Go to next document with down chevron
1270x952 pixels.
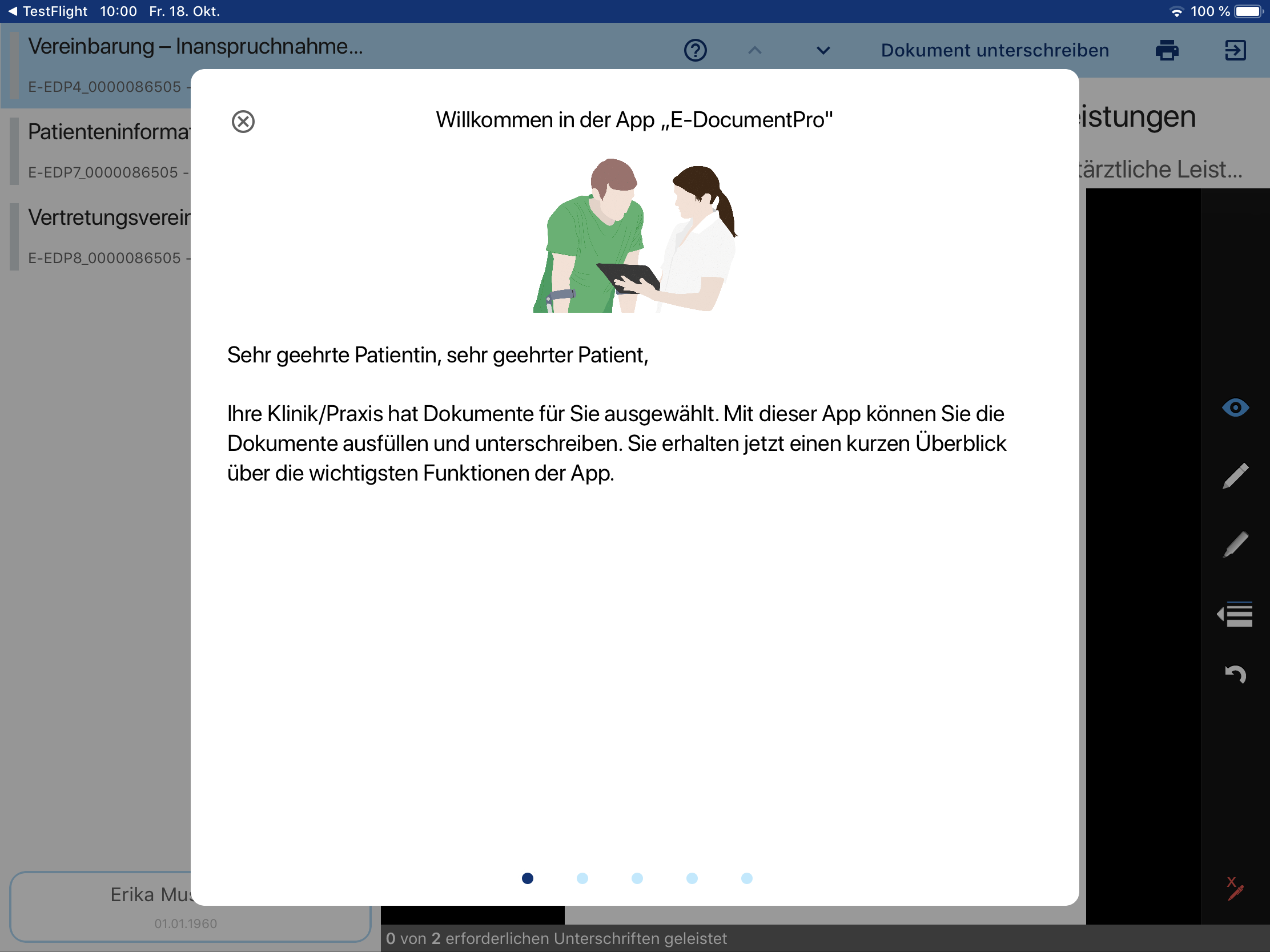pyautogui.click(x=823, y=50)
